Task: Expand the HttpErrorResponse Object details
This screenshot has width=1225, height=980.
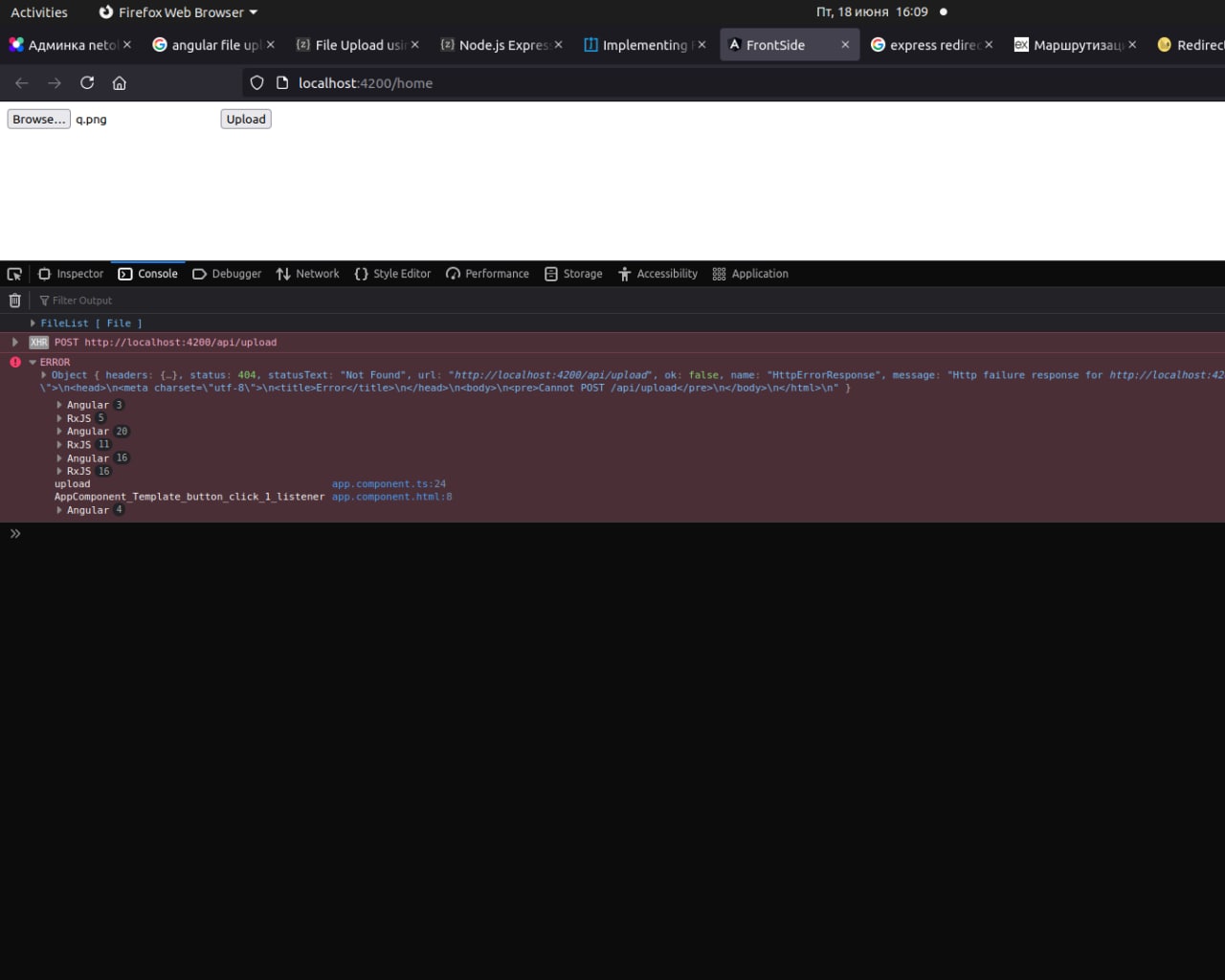Action: click(44, 375)
